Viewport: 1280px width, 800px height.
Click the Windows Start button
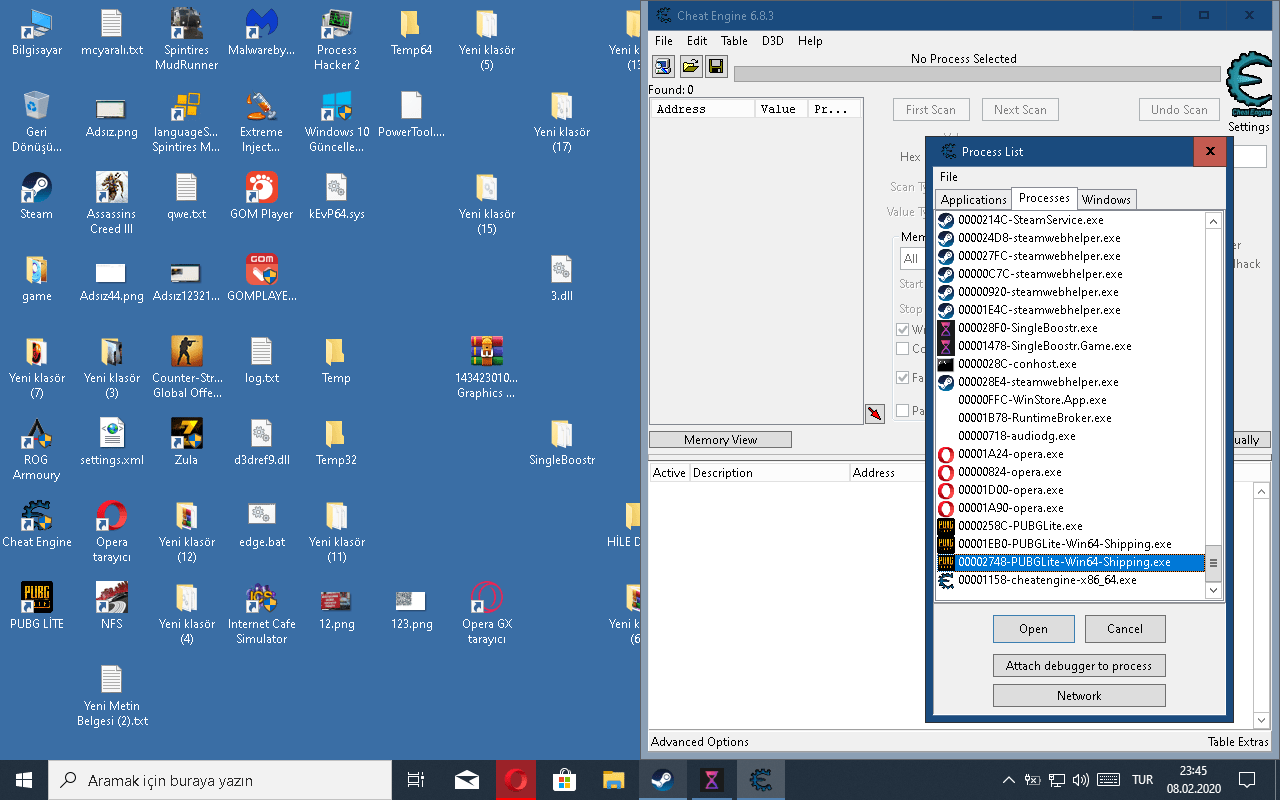pos(24,780)
